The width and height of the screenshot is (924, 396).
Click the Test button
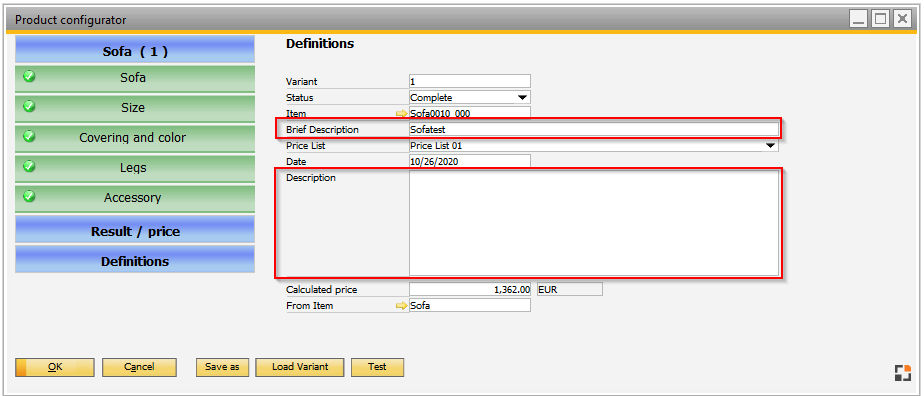tap(377, 367)
